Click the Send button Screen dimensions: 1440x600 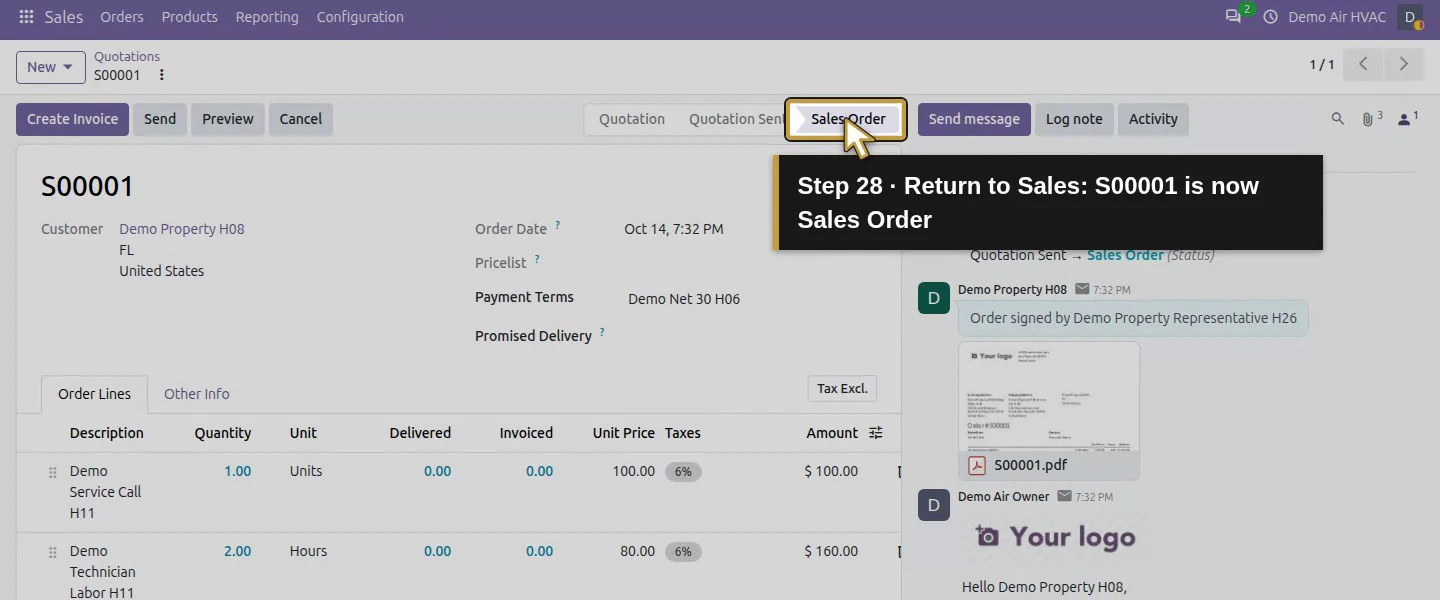160,119
